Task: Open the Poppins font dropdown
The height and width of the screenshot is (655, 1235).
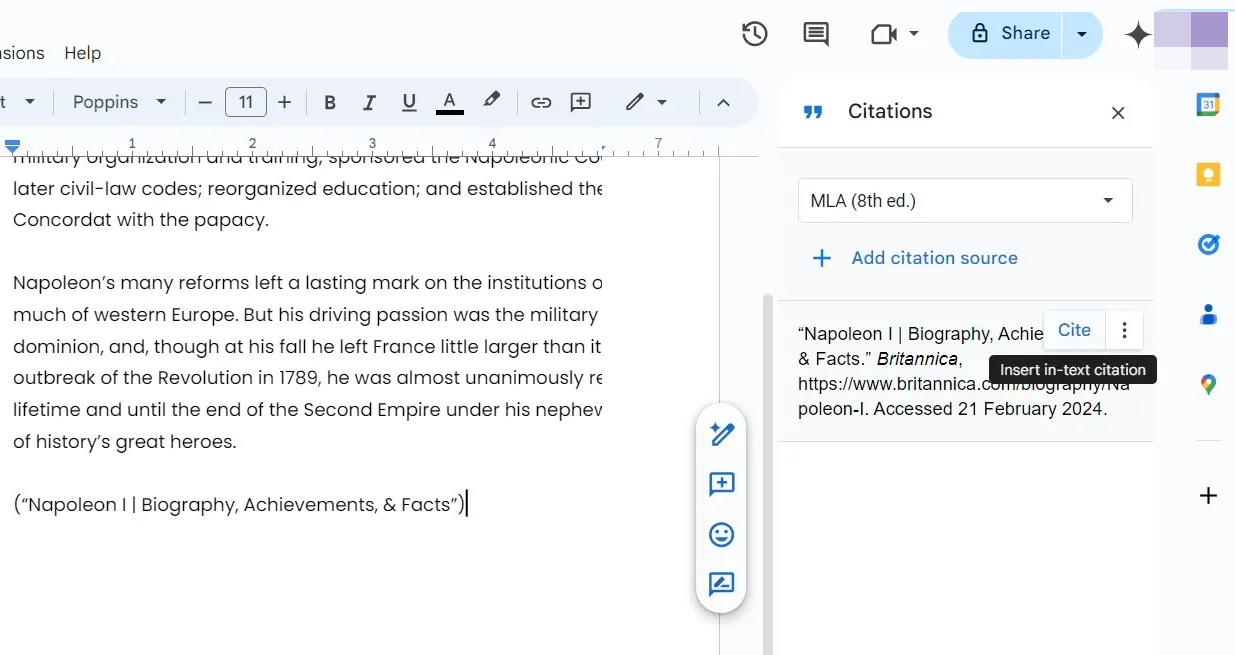Action: [x=119, y=102]
